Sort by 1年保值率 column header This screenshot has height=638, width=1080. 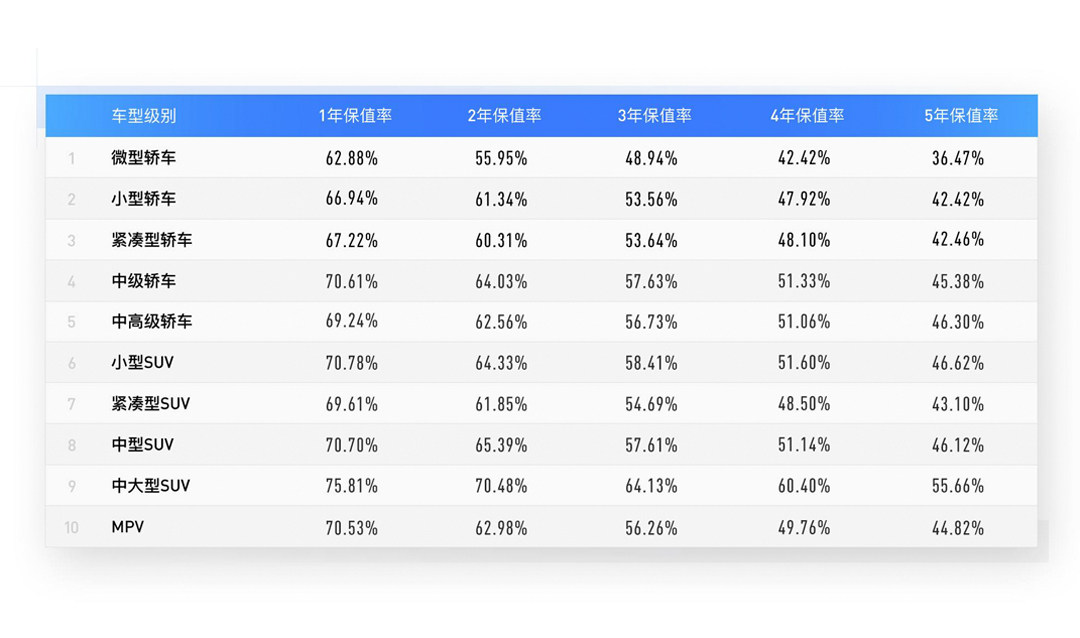[355, 116]
